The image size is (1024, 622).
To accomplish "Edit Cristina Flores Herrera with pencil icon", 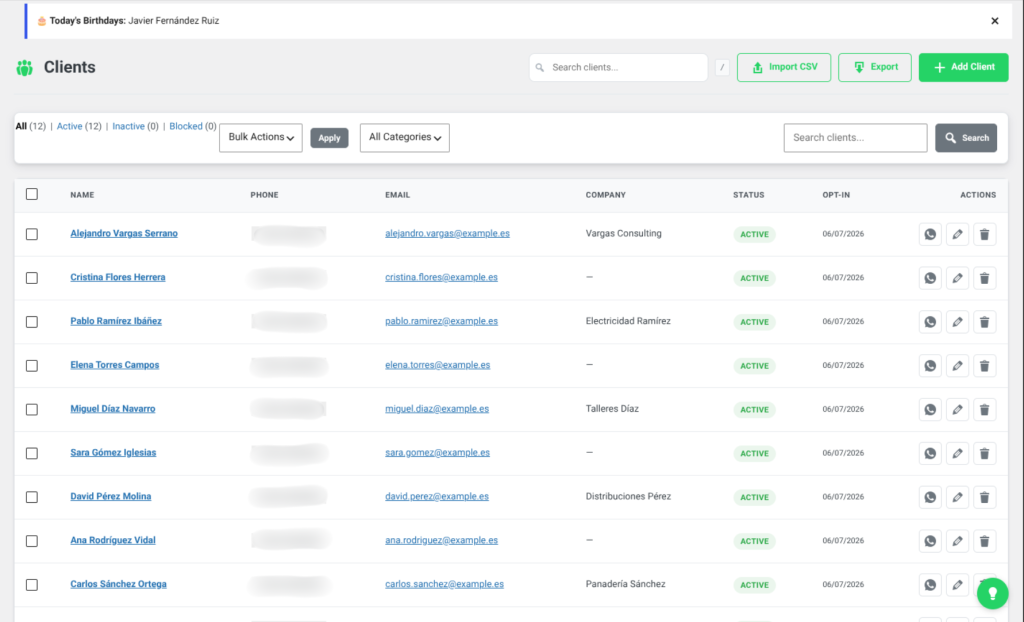I will (957, 278).
